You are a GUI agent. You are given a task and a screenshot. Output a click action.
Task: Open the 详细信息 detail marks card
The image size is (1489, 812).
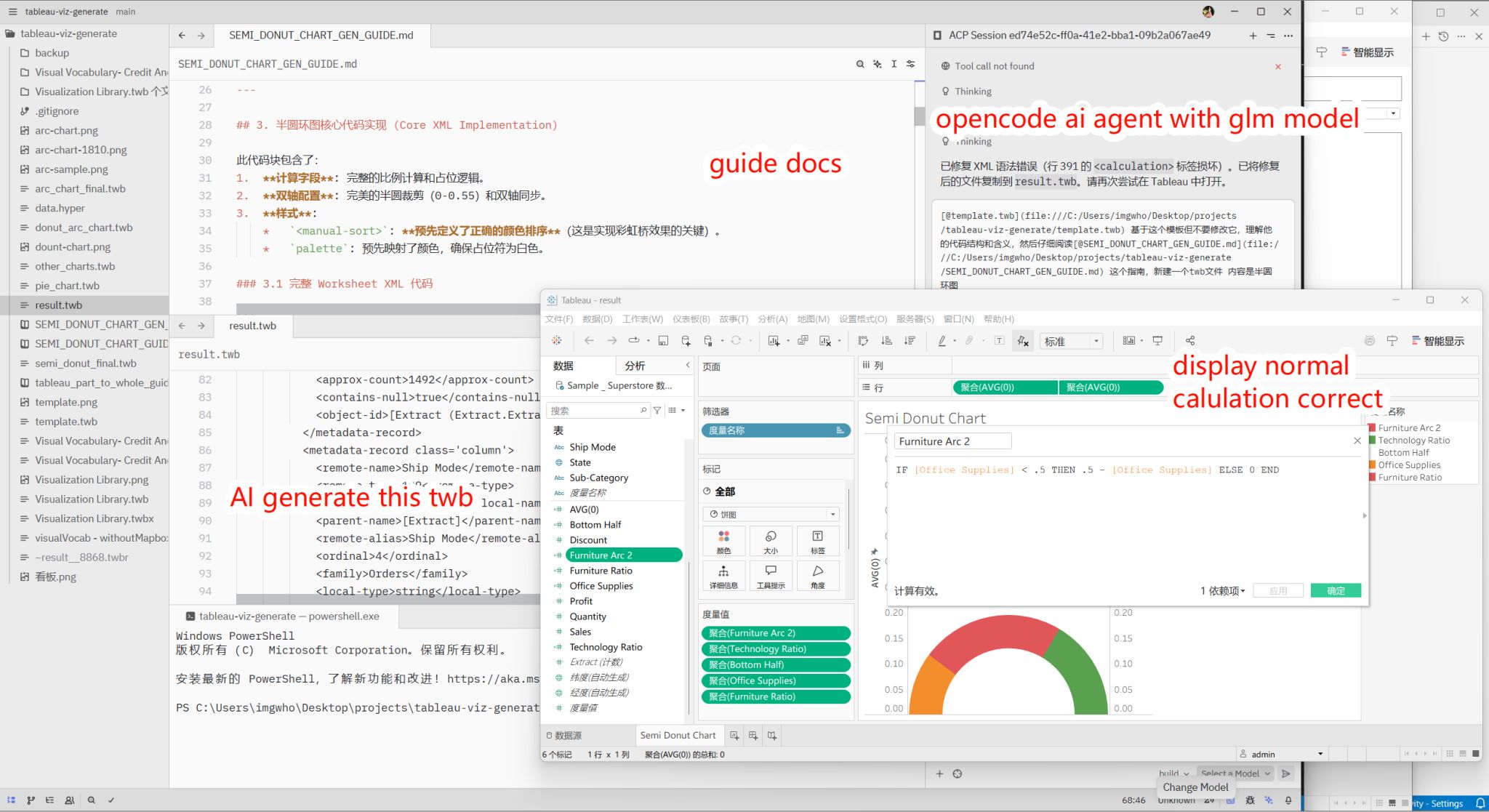click(723, 576)
